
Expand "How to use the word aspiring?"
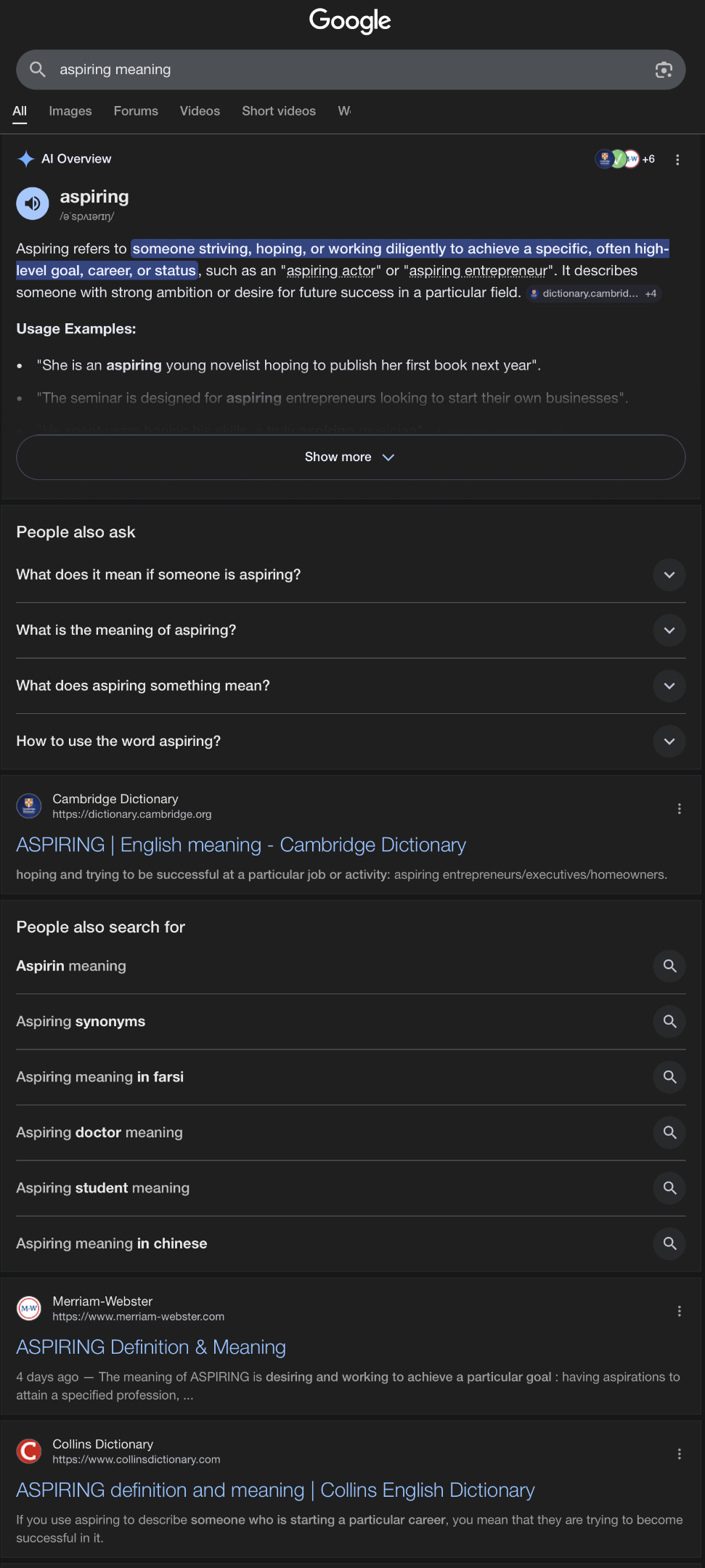669,742
